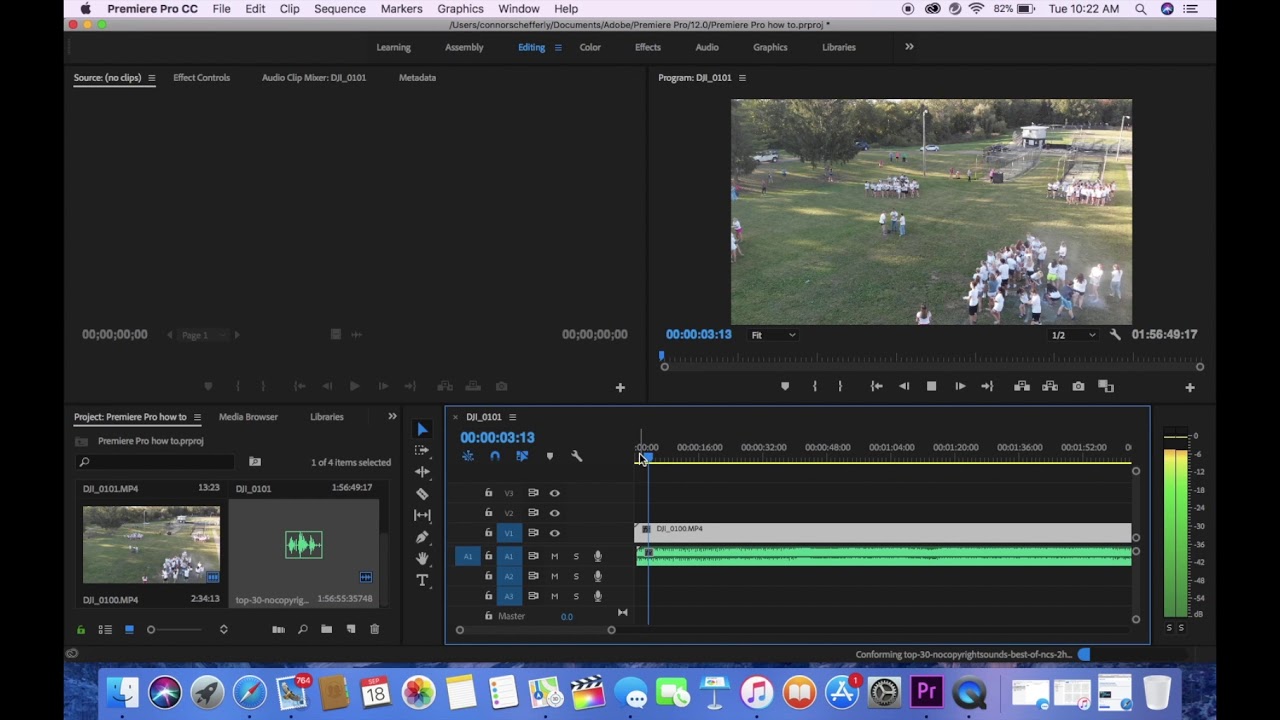The image size is (1280, 720).
Task: Select the Slip tool
Action: click(422, 515)
